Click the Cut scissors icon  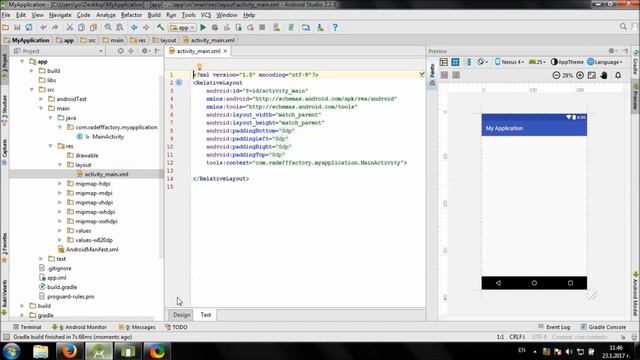(70, 27)
